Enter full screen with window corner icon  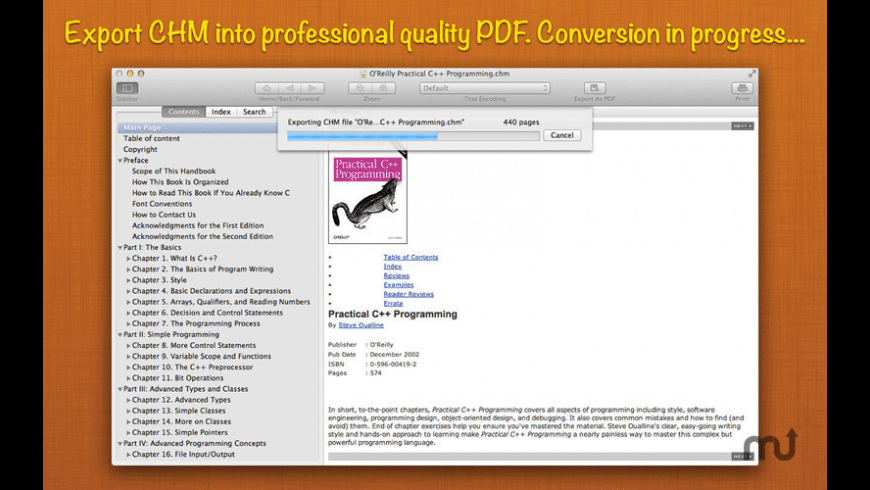point(752,73)
